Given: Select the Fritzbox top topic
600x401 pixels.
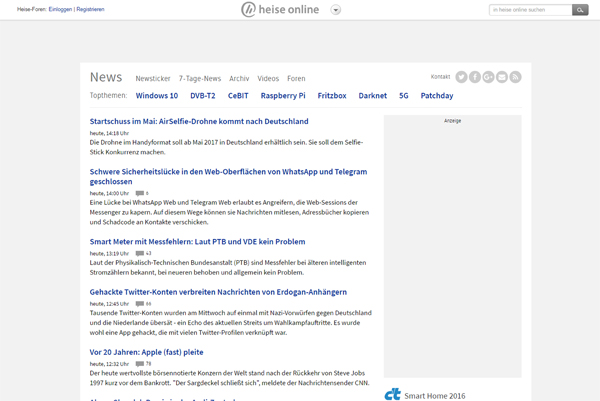Looking at the screenshot, I should (332, 96).
